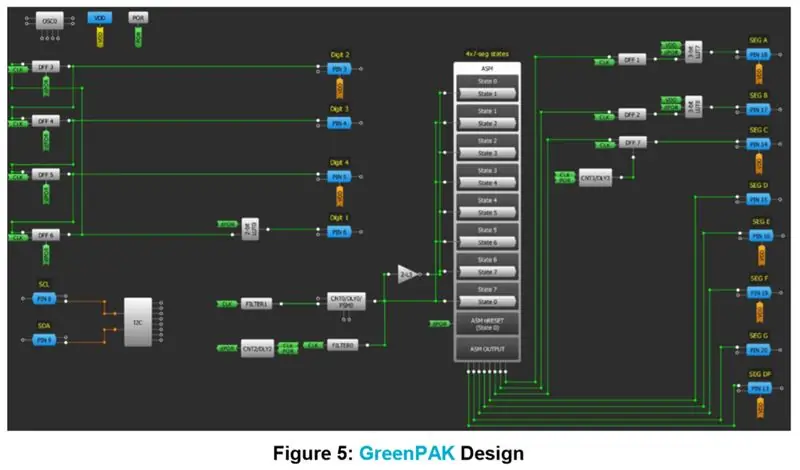This screenshot has height=470, width=800.
Task: Click the pin block under Digit 2
Action: coord(339,69)
